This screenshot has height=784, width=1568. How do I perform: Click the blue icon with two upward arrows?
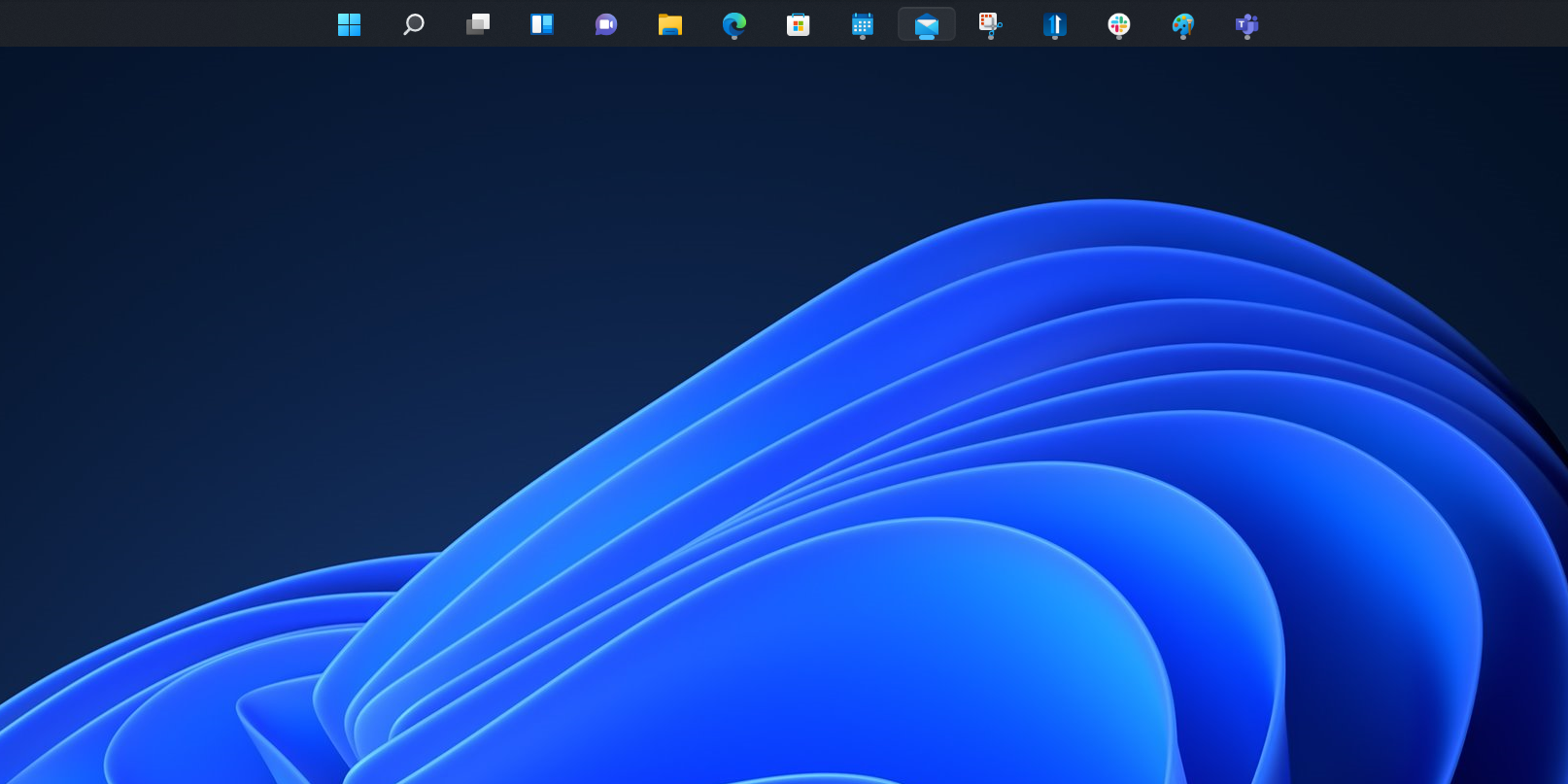click(1054, 24)
